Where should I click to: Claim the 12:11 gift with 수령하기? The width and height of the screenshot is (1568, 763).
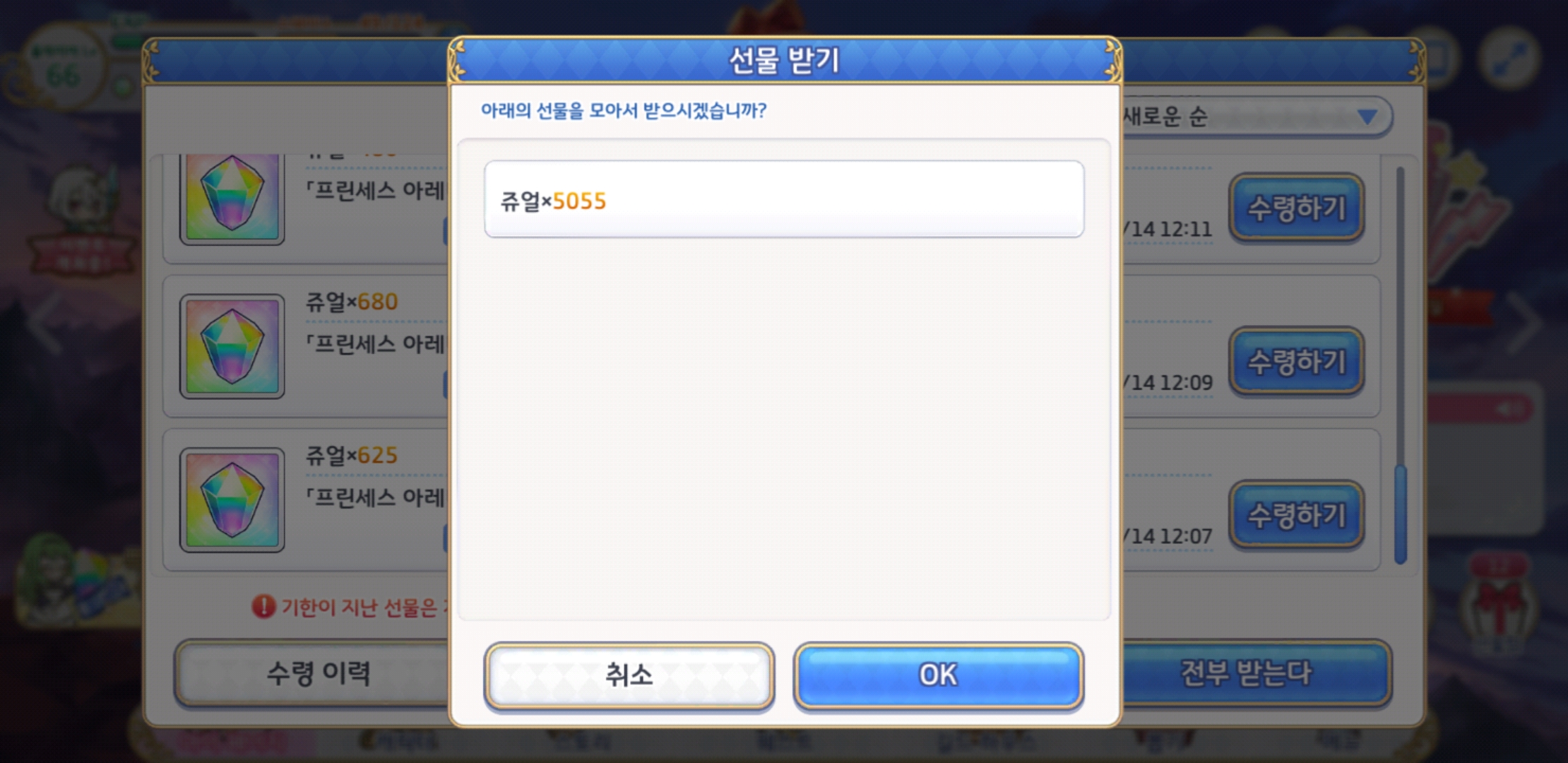click(x=1296, y=208)
